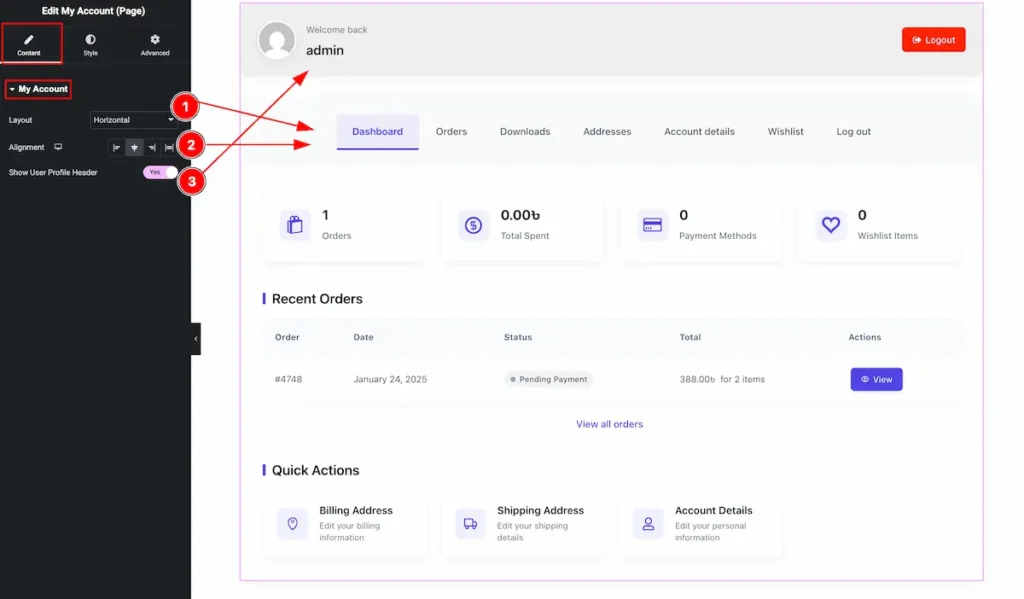Viewport: 1024px width, 599px height.
Task: Click the Wishlist Items heart icon
Action: coord(830,225)
